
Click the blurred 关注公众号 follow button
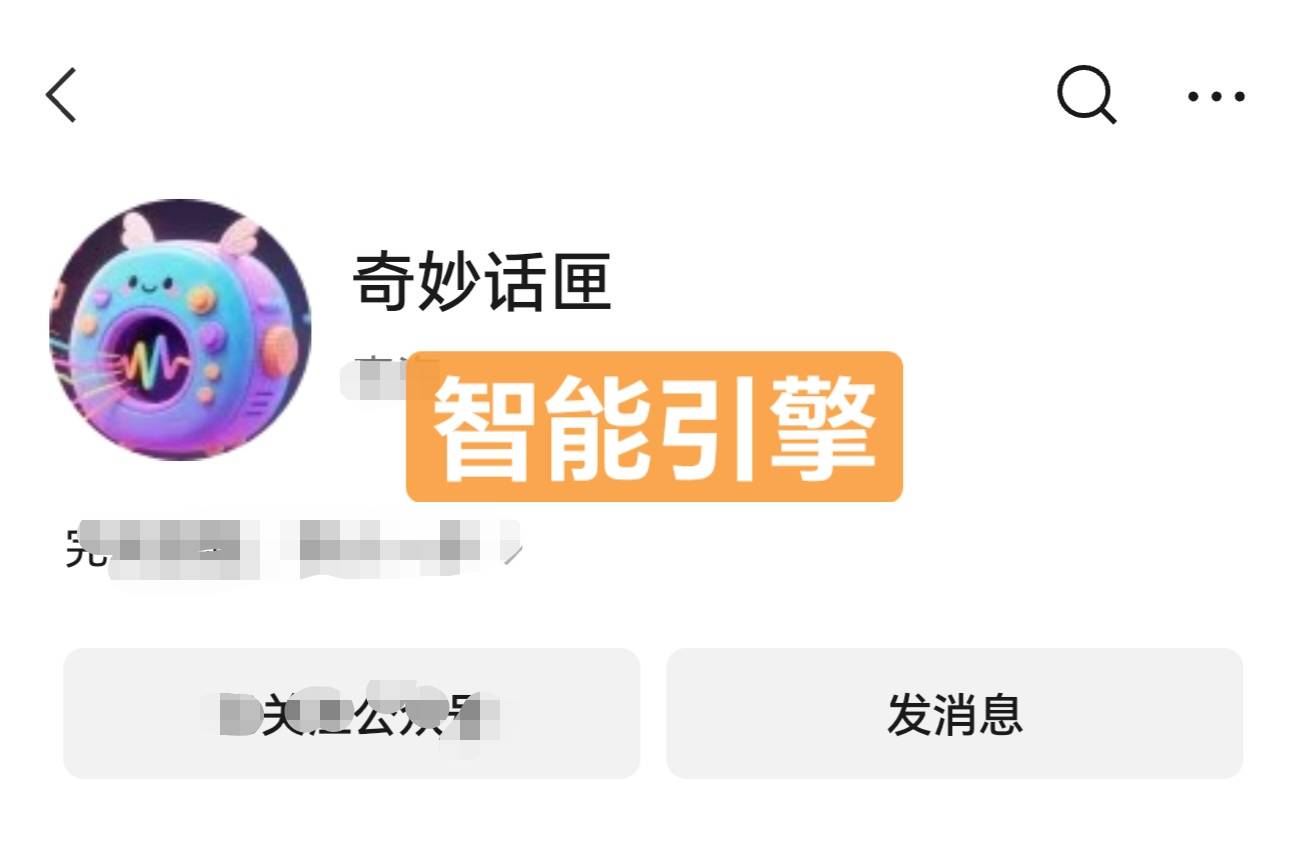[351, 713]
